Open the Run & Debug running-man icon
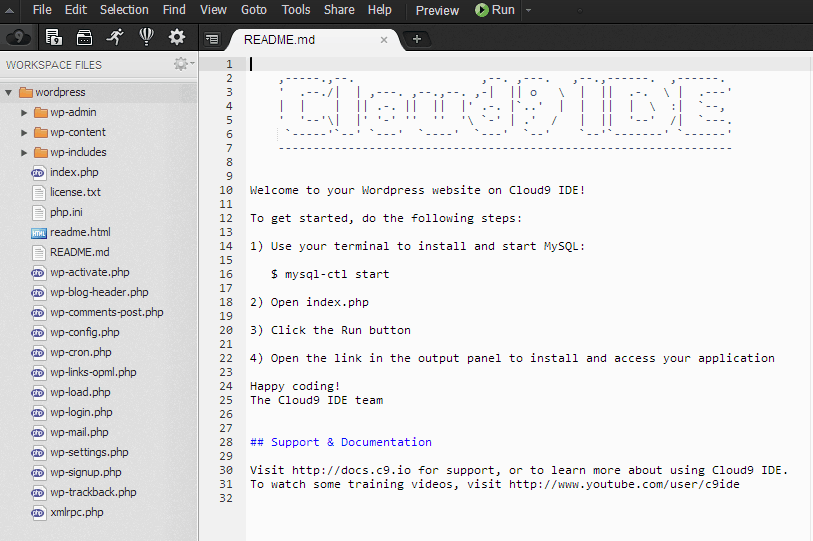Image resolution: width=813 pixels, height=541 pixels. (x=115, y=37)
